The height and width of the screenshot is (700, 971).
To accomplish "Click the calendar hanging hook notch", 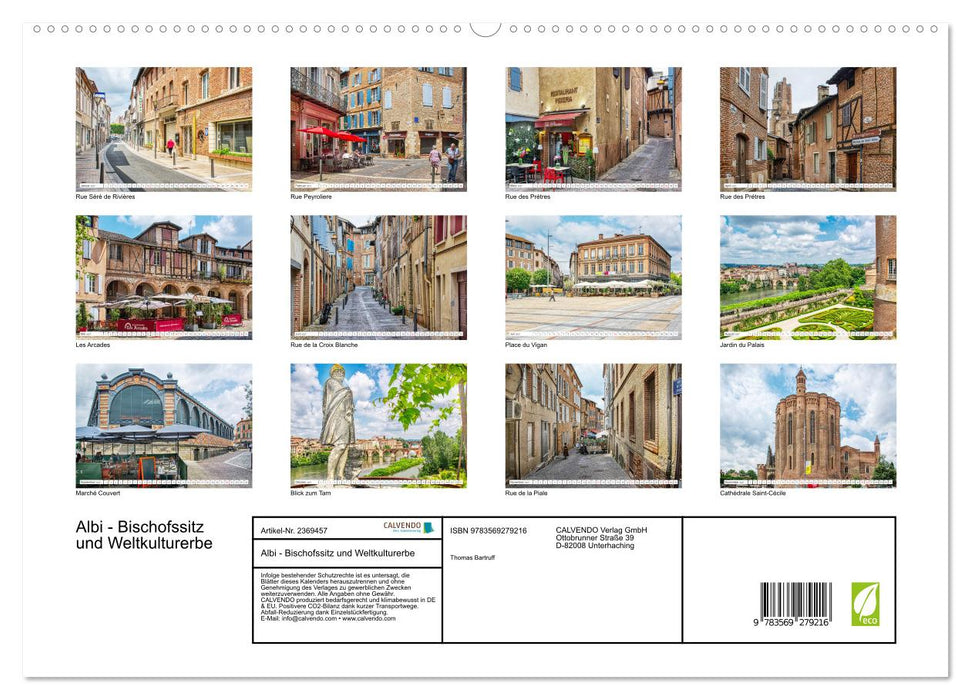I will [485, 29].
